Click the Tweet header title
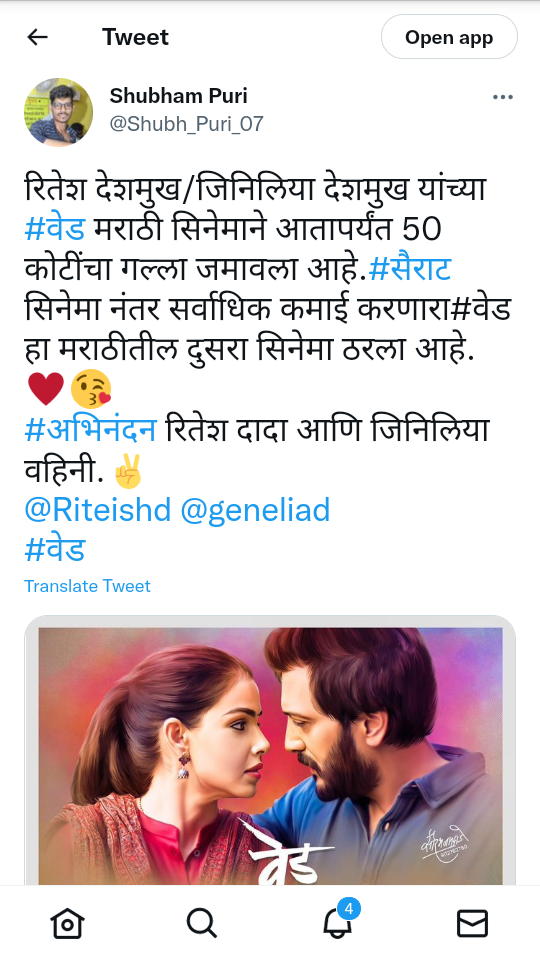Screen dimensions: 540x960 [135, 37]
